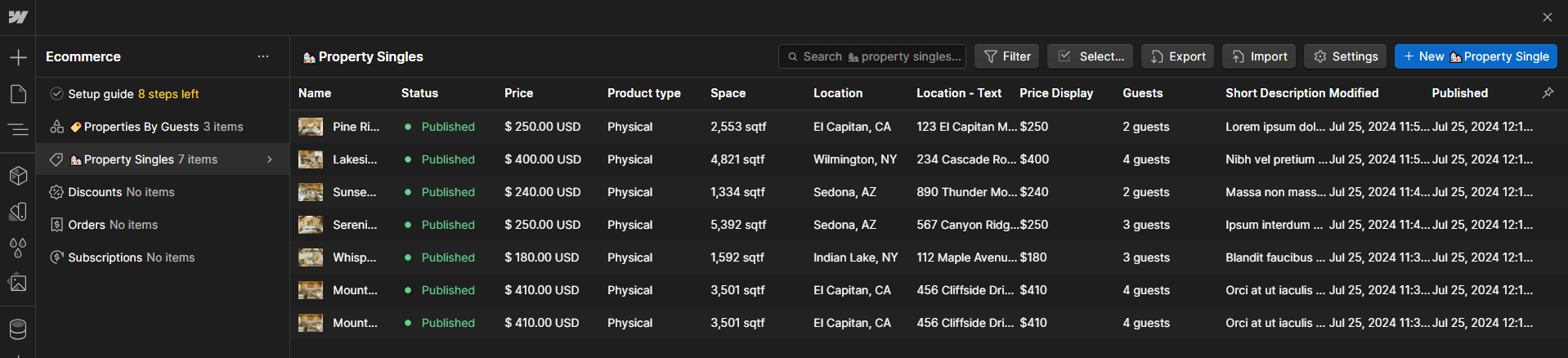Image resolution: width=1568 pixels, height=358 pixels.
Task: Open the Navigator panel icon
Action: pyautogui.click(x=18, y=129)
